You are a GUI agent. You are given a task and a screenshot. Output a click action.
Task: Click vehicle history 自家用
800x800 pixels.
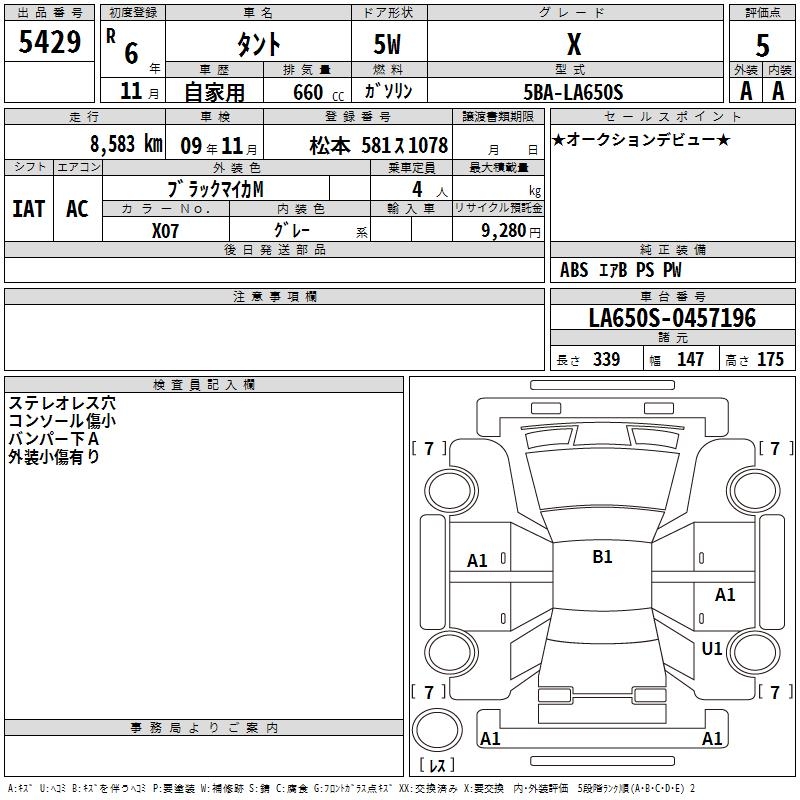click(214, 92)
